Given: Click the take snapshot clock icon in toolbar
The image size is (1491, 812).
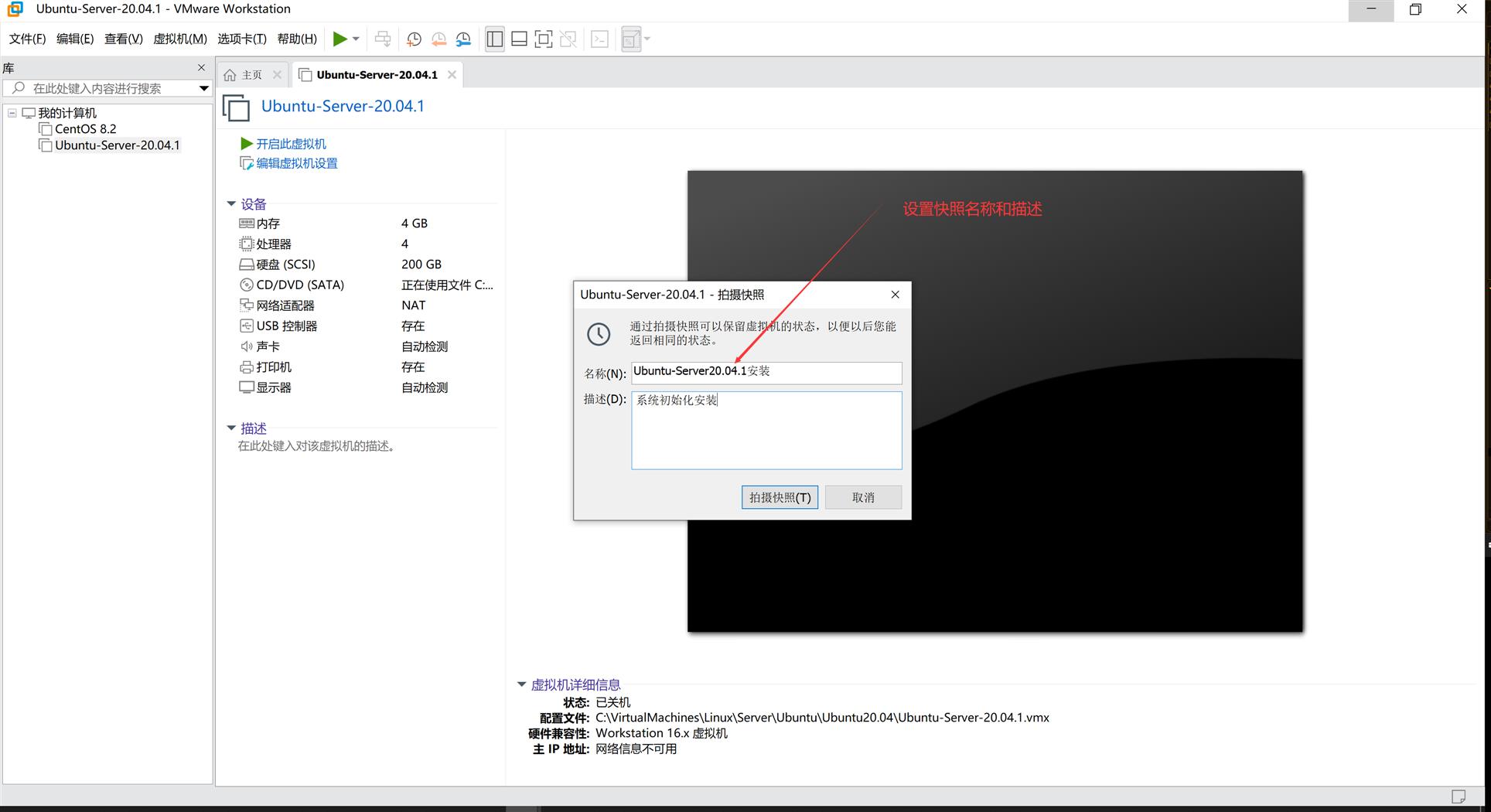Looking at the screenshot, I should click(x=414, y=39).
